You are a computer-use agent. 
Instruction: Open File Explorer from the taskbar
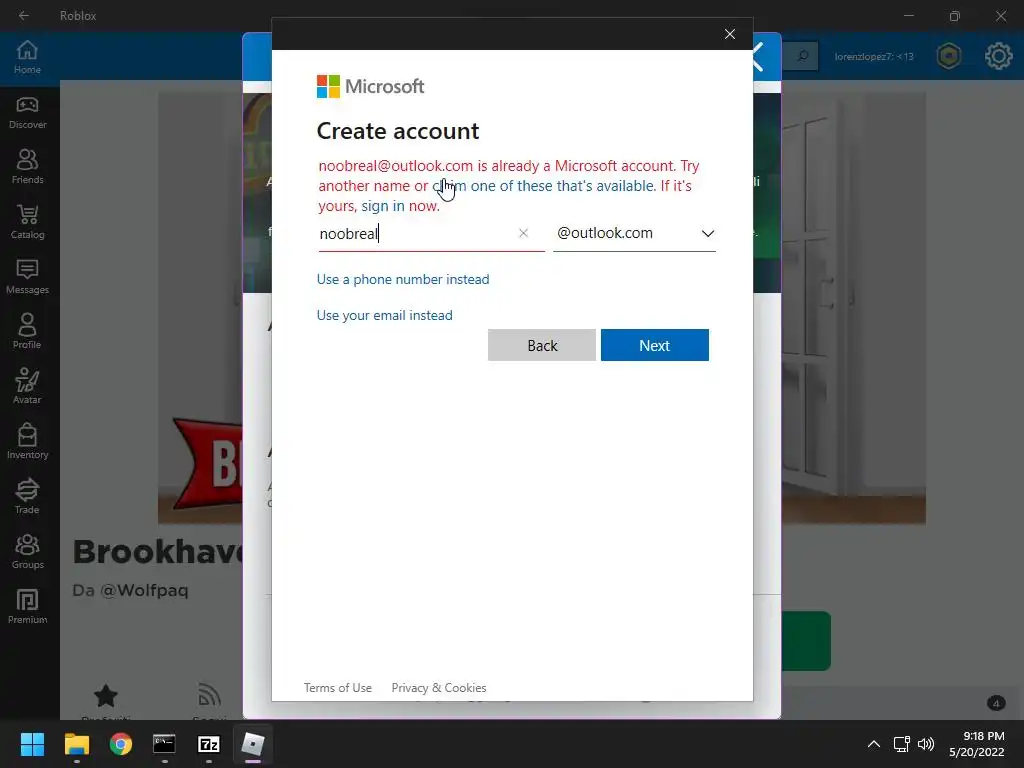(76, 744)
